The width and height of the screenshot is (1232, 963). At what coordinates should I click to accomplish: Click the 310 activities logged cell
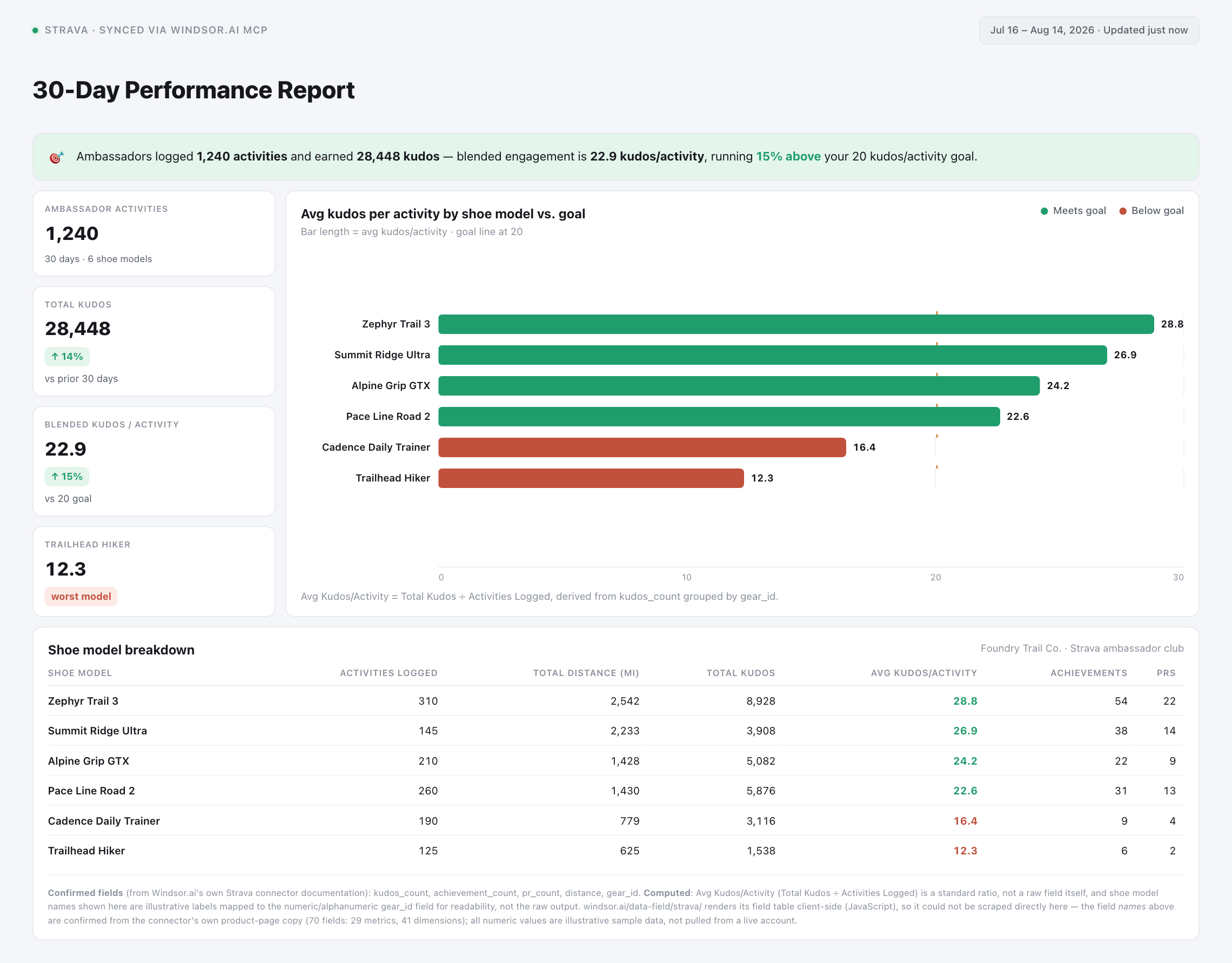tap(428, 701)
